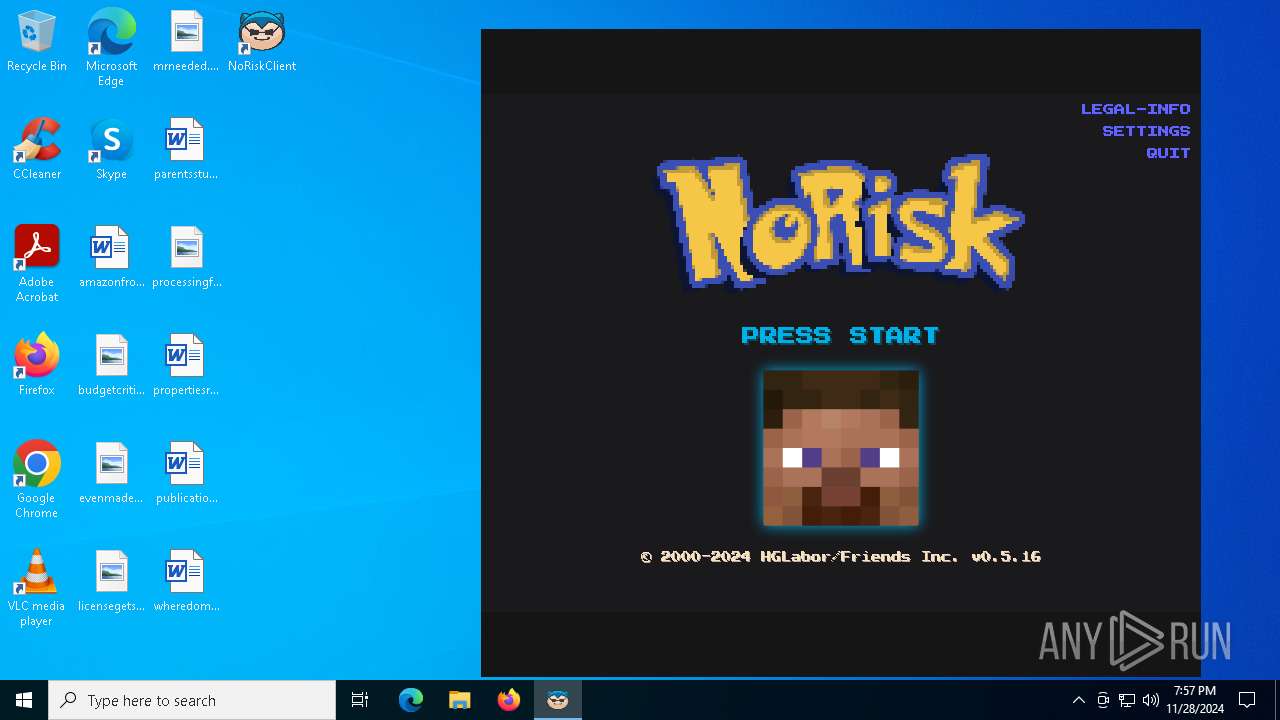The height and width of the screenshot is (720, 1280).
Task: Click the taskbar search box
Action: pos(192,700)
